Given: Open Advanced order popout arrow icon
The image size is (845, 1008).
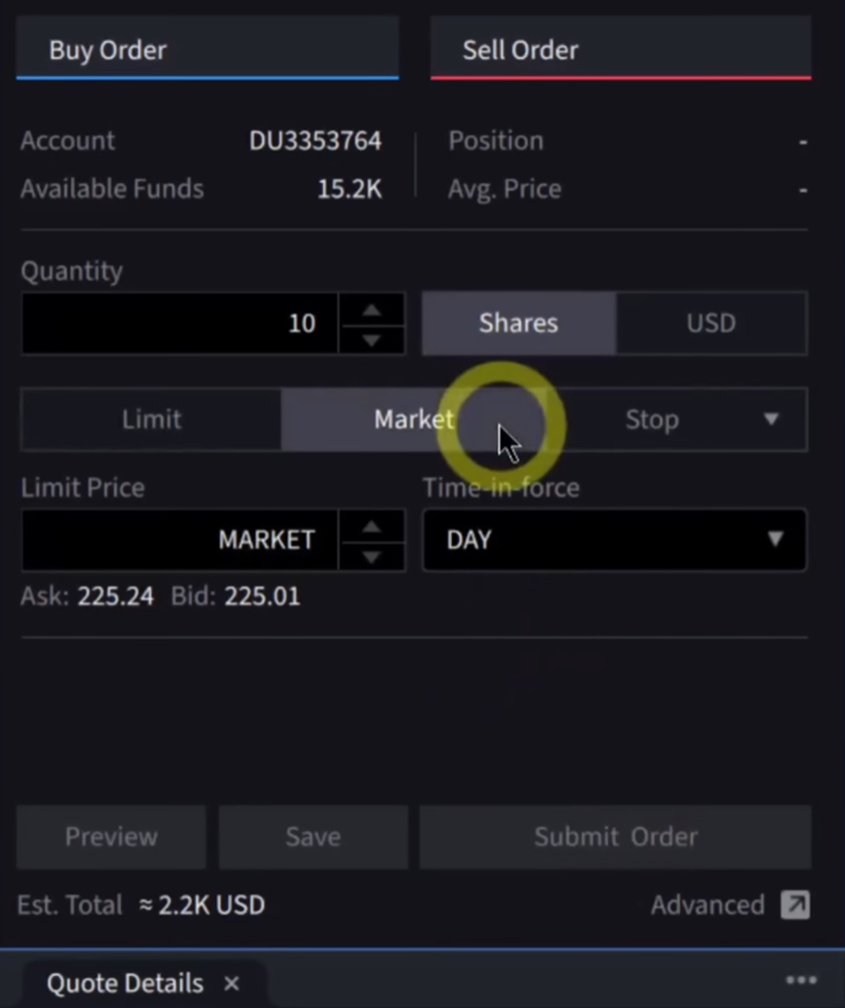Looking at the screenshot, I should point(795,905).
